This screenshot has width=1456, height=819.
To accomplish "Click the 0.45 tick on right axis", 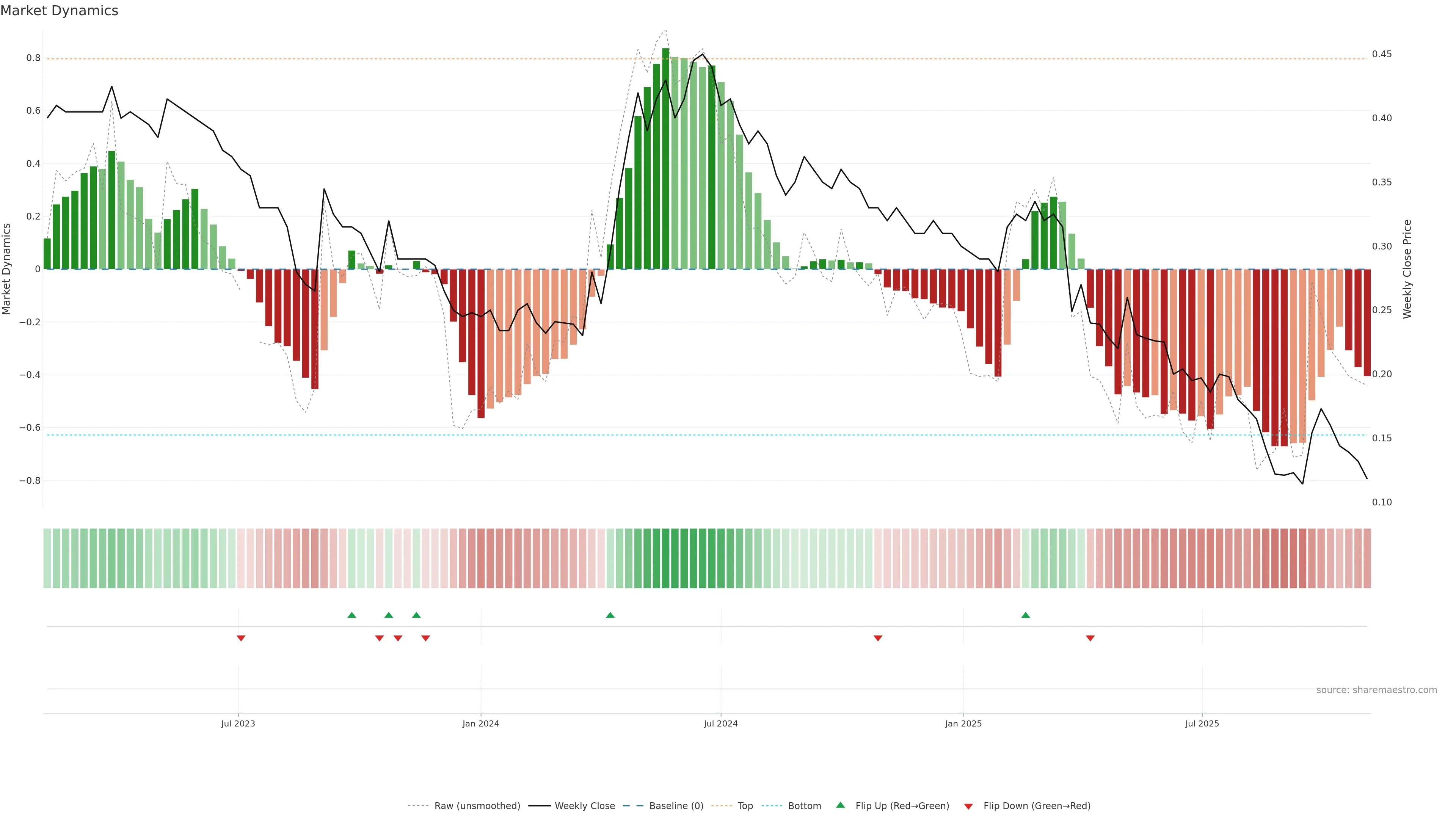I will tap(1381, 54).
